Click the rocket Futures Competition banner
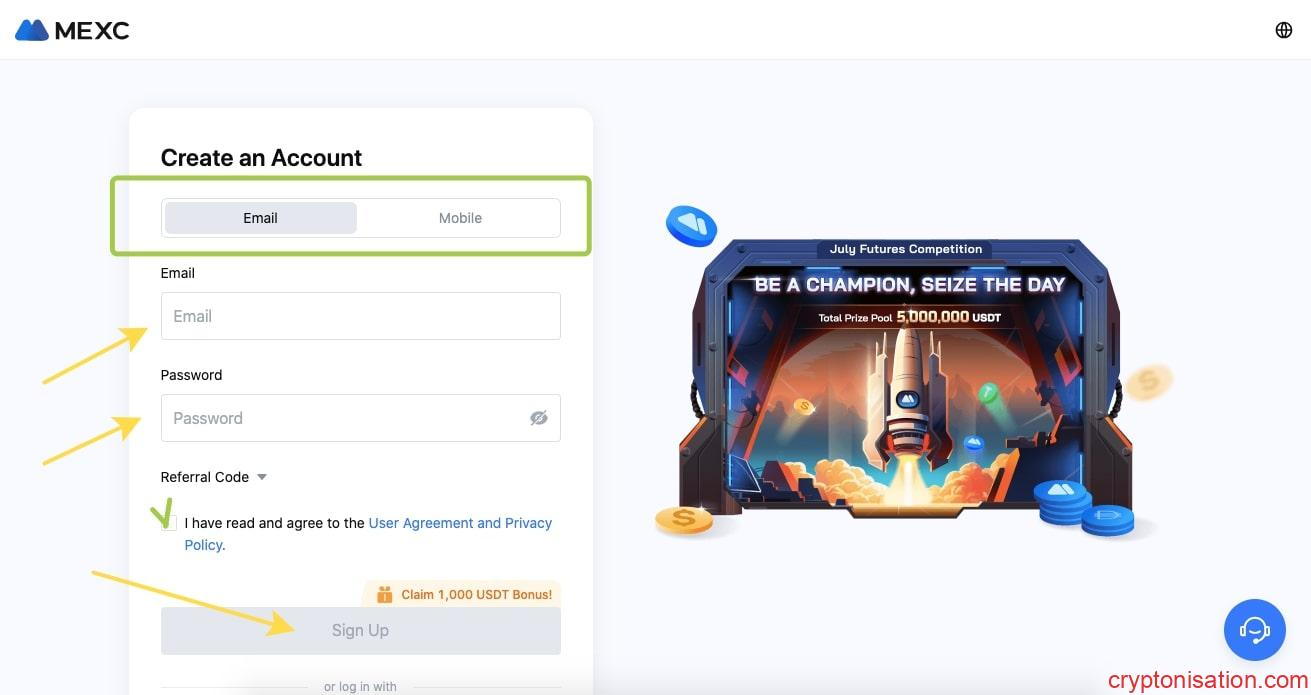This screenshot has height=695, width=1311. tap(906, 385)
